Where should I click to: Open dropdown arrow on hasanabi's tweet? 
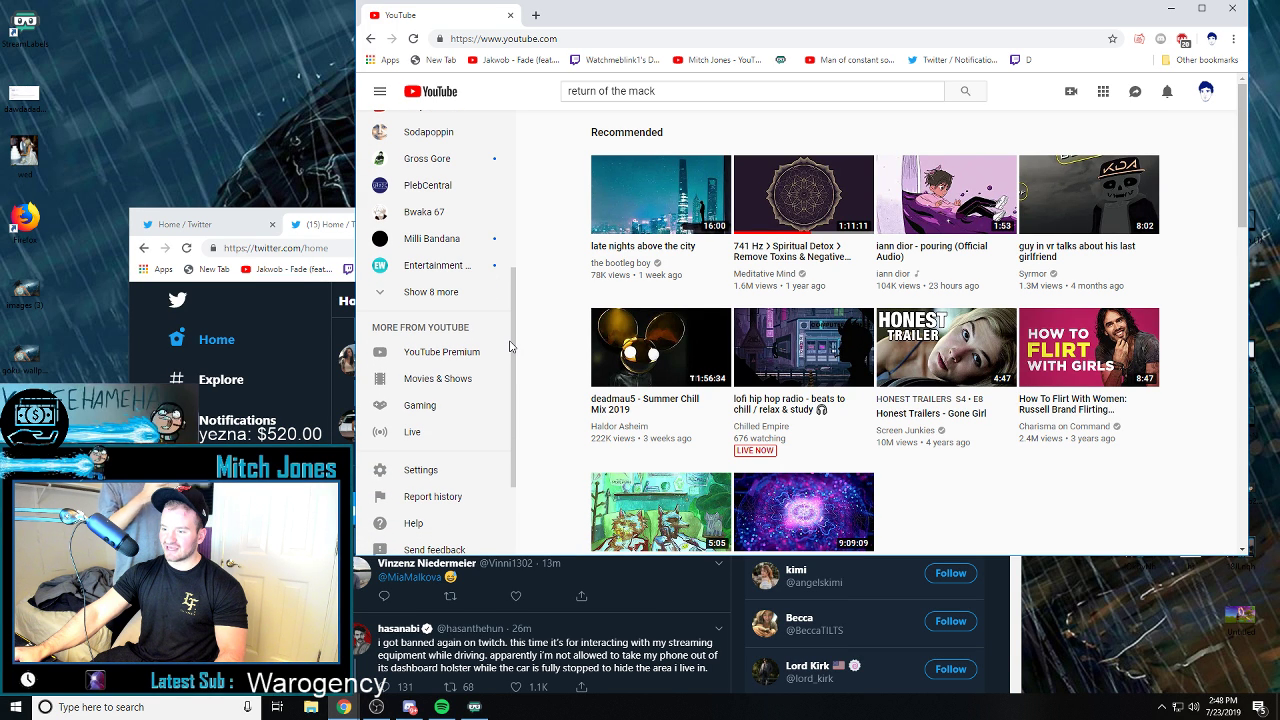click(718, 629)
